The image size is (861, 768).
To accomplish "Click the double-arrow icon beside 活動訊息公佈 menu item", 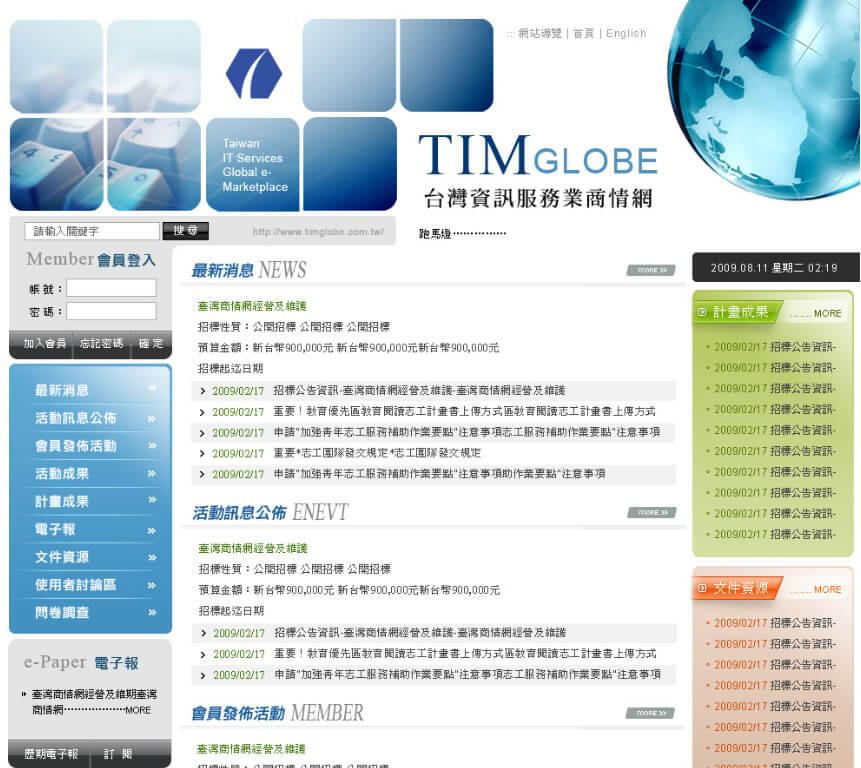I will click(x=152, y=419).
